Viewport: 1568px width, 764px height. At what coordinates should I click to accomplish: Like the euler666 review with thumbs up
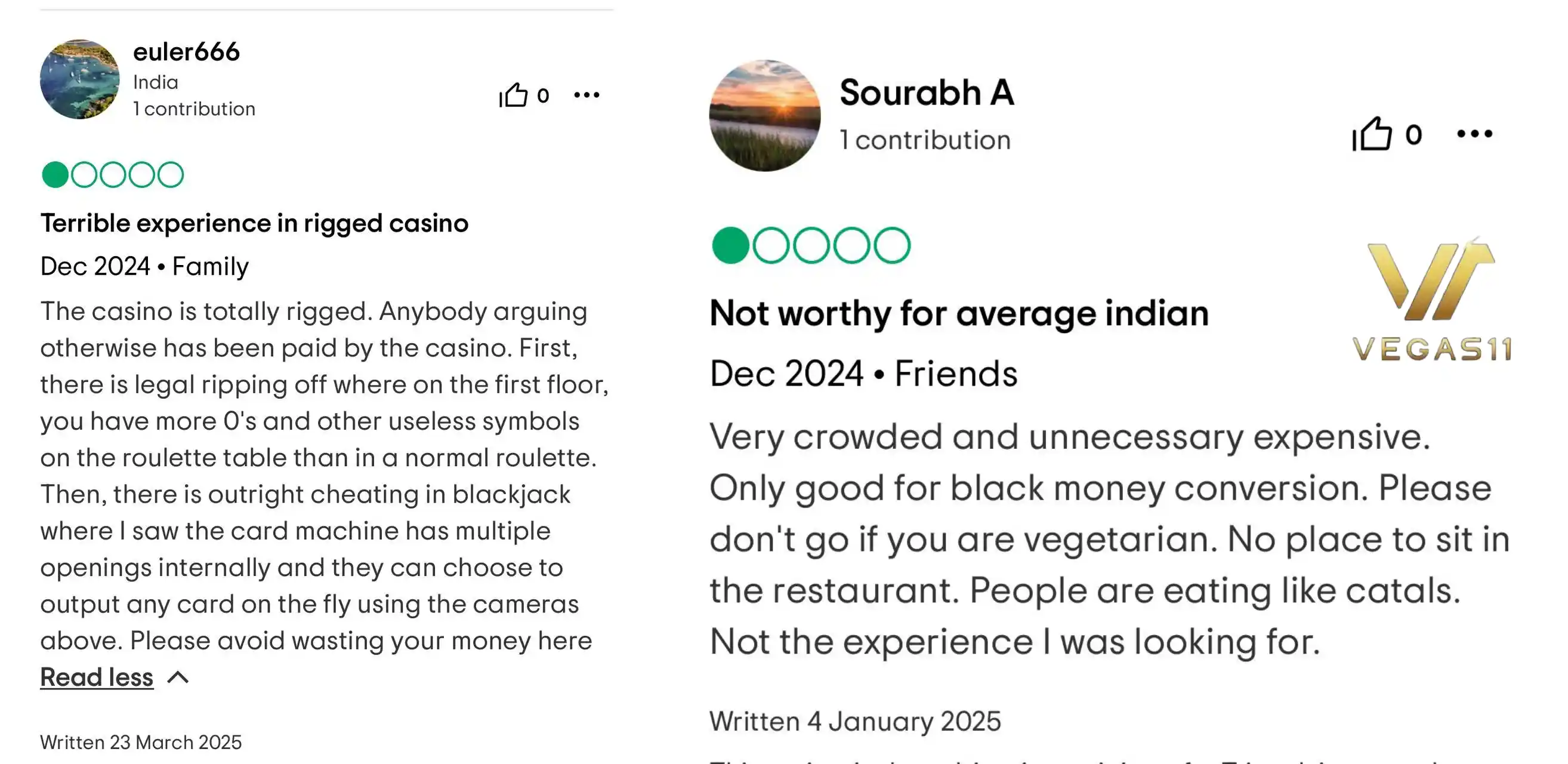(514, 95)
